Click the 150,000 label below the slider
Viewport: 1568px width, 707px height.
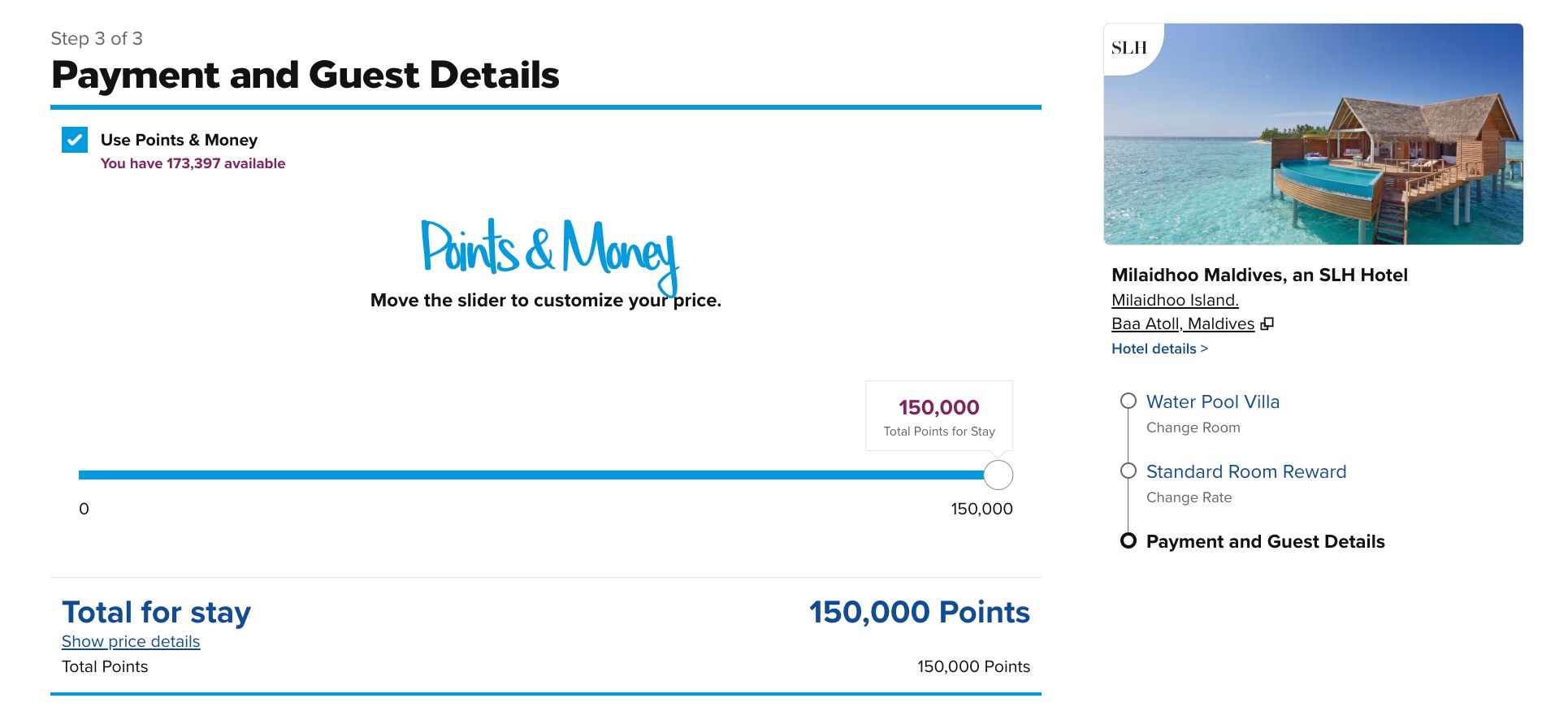(981, 510)
